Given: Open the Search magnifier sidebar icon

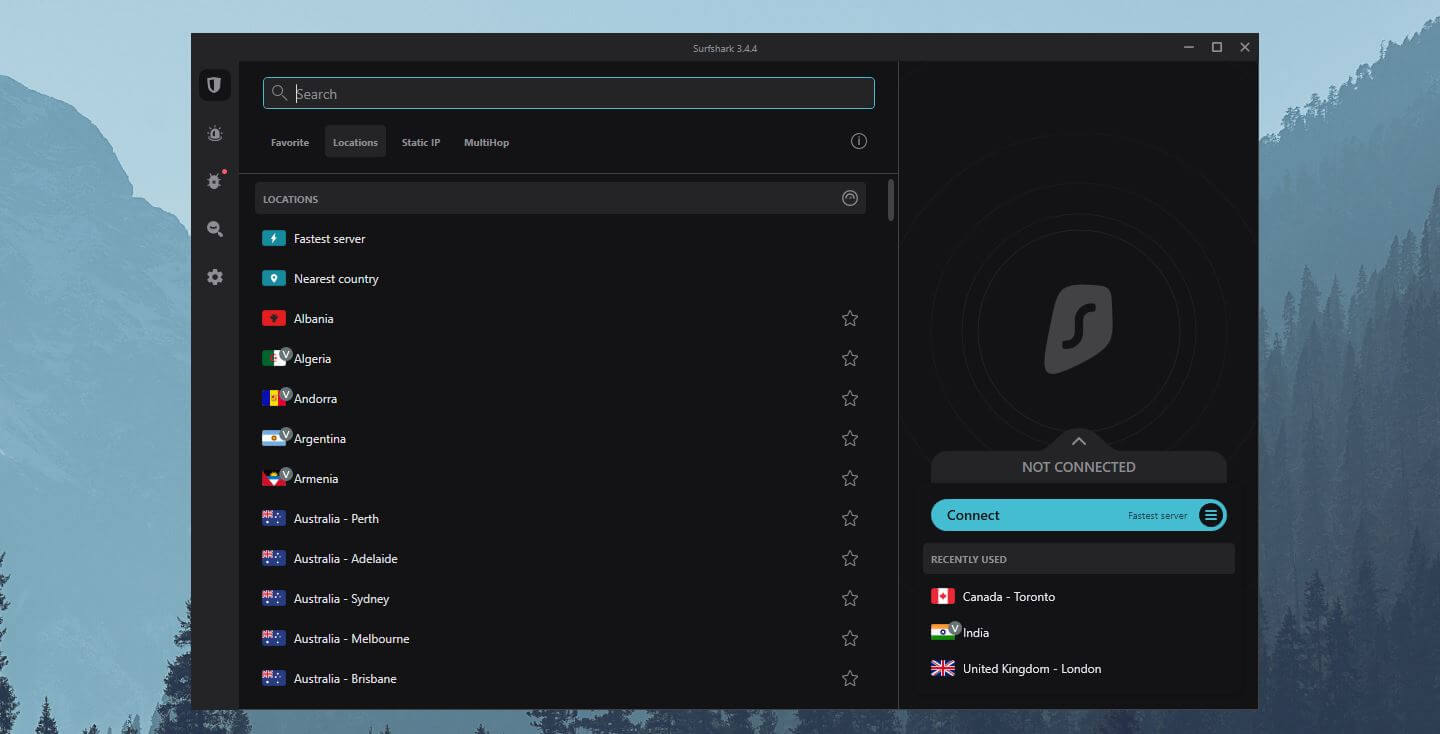Looking at the screenshot, I should point(214,229).
